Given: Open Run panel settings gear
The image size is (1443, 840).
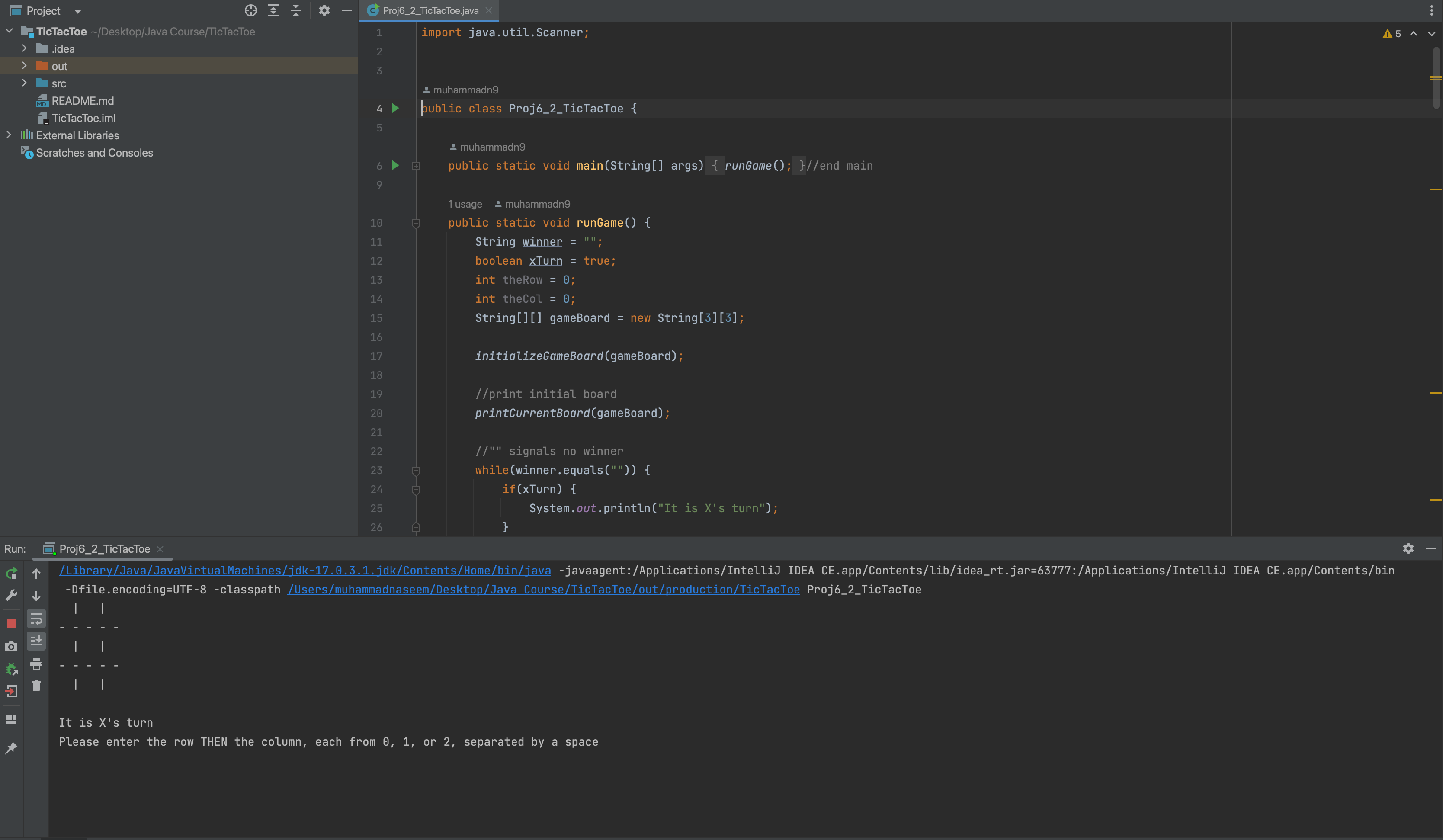Looking at the screenshot, I should click(x=1408, y=548).
